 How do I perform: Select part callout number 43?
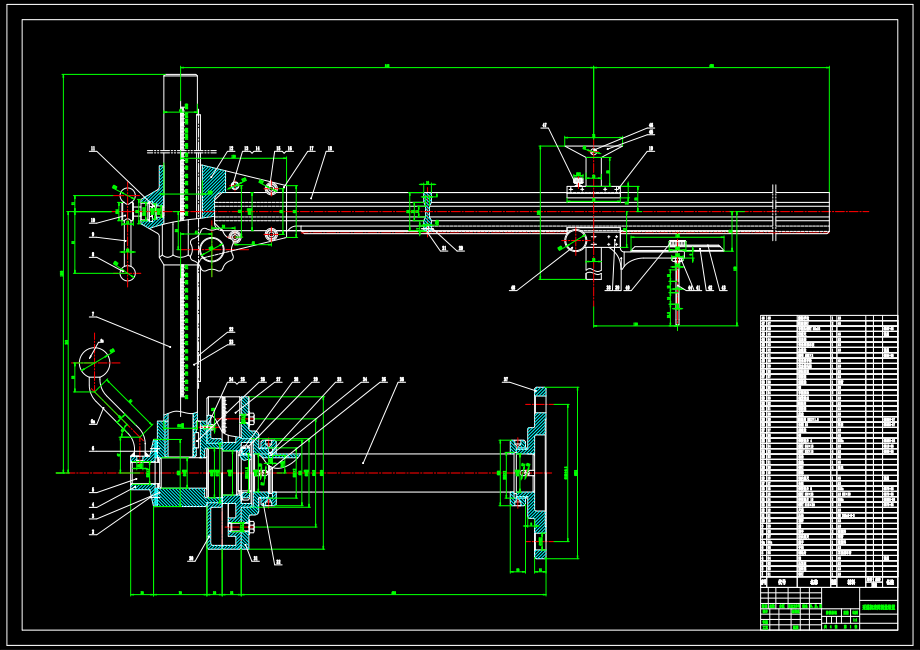point(723,288)
